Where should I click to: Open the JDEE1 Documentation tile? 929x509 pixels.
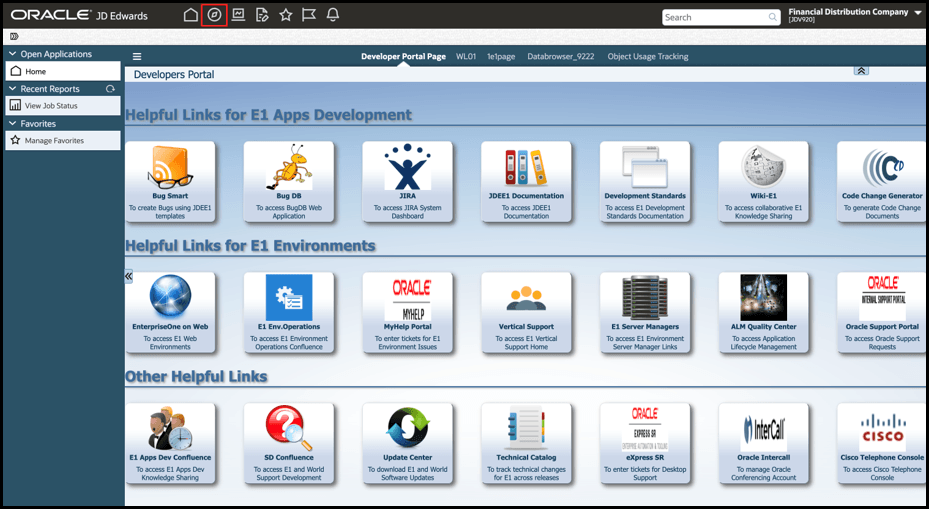(526, 182)
